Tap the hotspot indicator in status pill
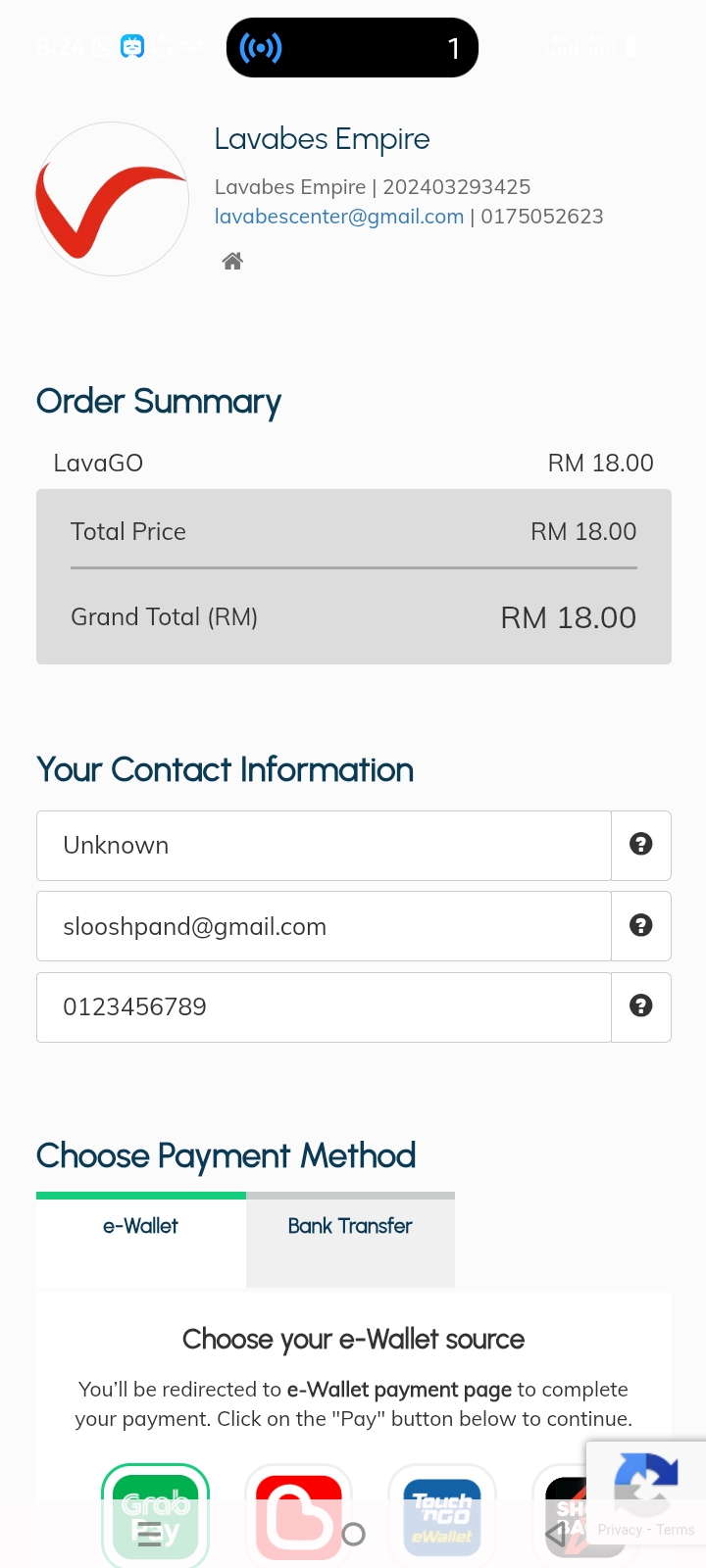 tap(261, 48)
